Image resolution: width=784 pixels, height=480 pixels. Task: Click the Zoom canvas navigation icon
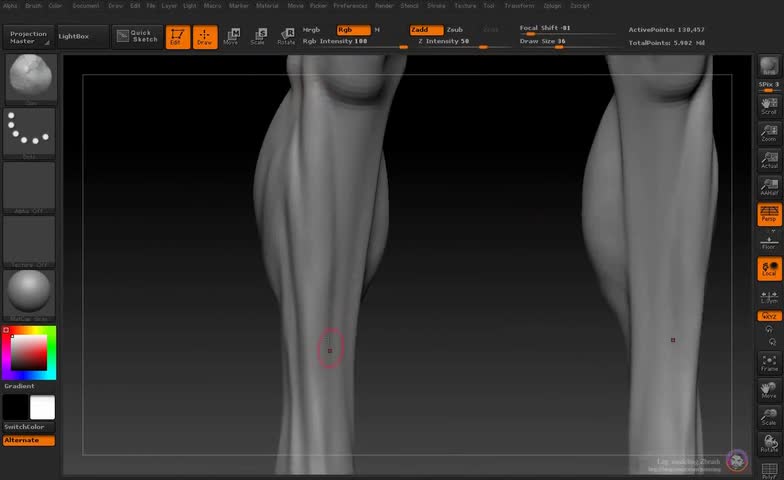tap(769, 132)
